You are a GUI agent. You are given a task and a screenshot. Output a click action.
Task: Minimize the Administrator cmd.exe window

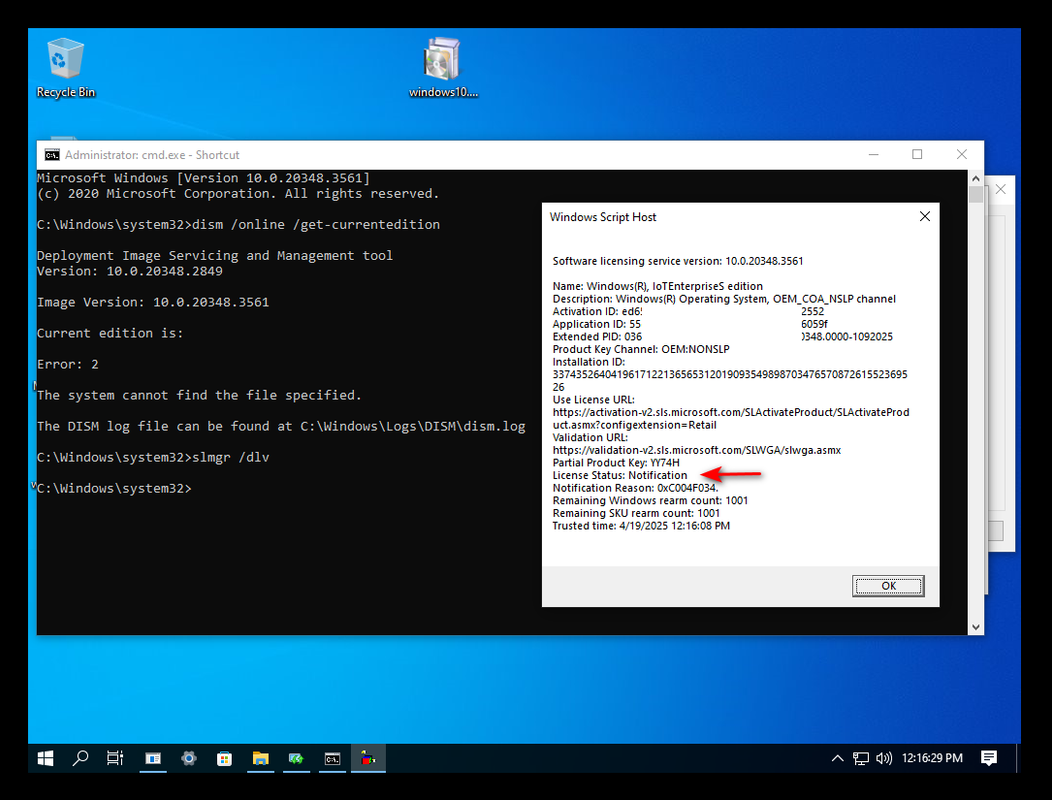point(874,154)
